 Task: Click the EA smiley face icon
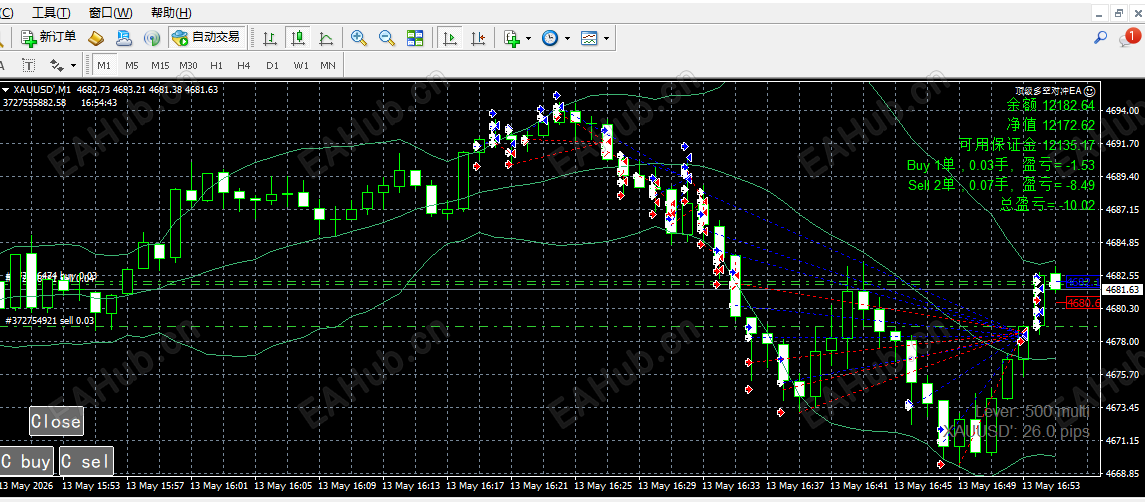pyautogui.click(x=1090, y=91)
